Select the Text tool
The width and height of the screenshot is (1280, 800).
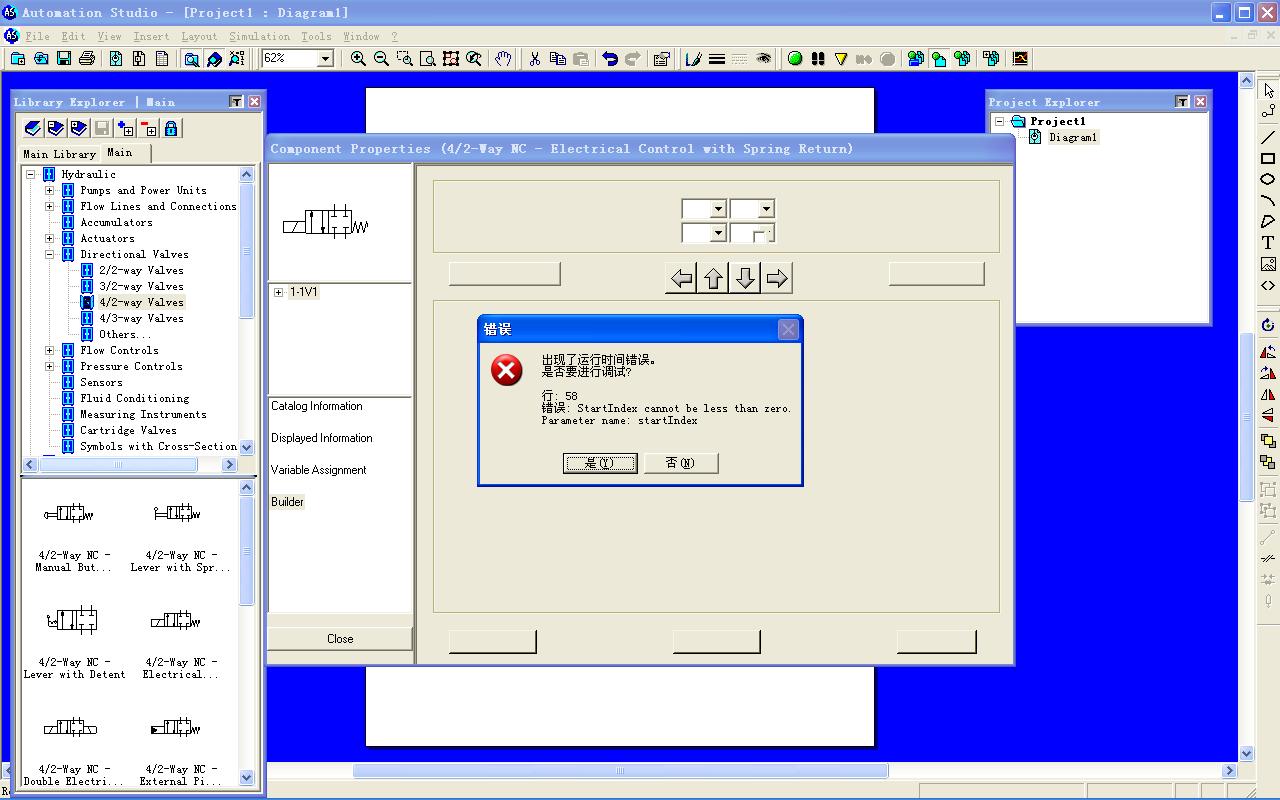pos(1268,243)
